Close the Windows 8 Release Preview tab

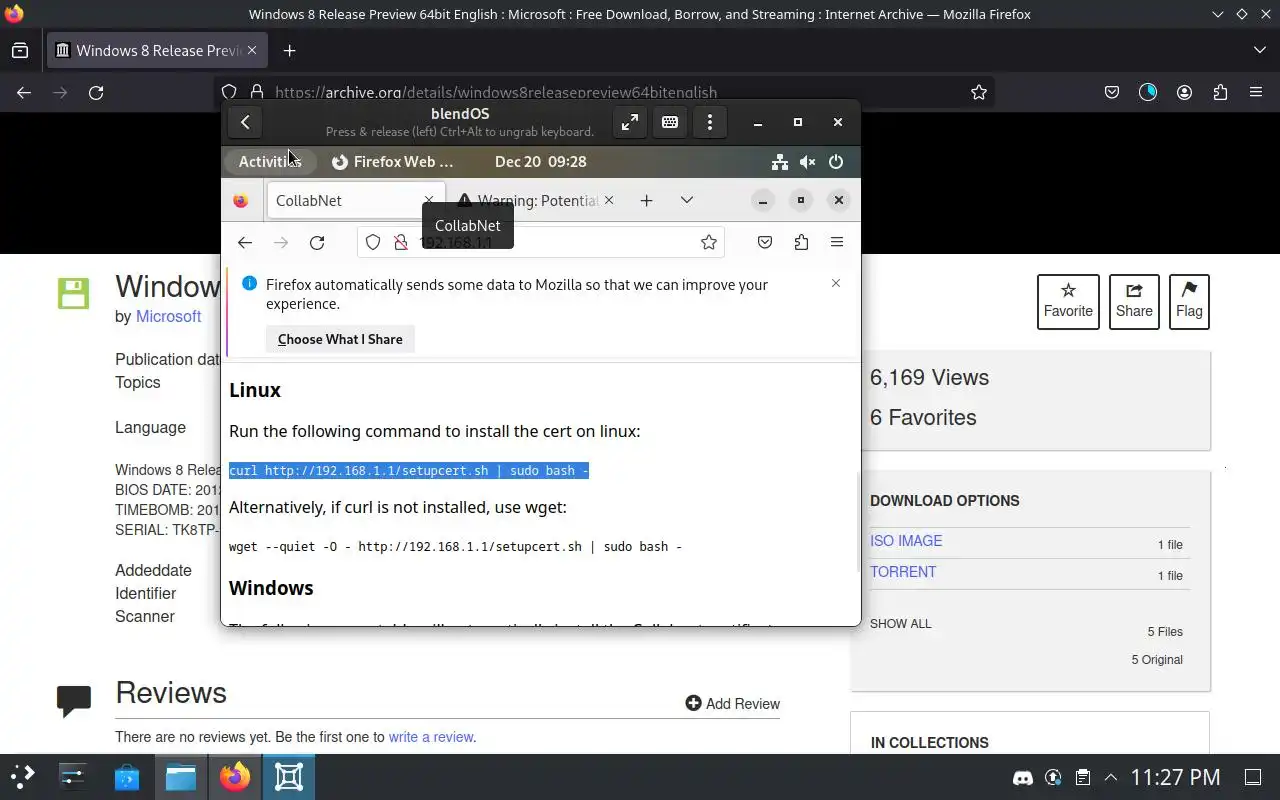[x=252, y=50]
